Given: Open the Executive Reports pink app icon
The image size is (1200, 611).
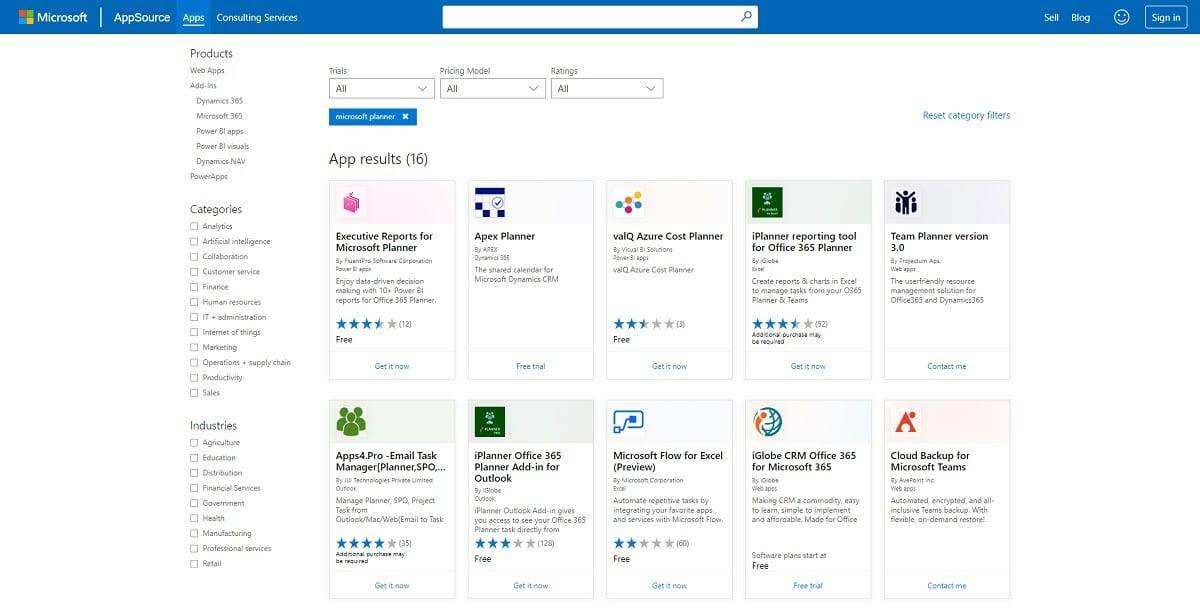Looking at the screenshot, I should 351,203.
